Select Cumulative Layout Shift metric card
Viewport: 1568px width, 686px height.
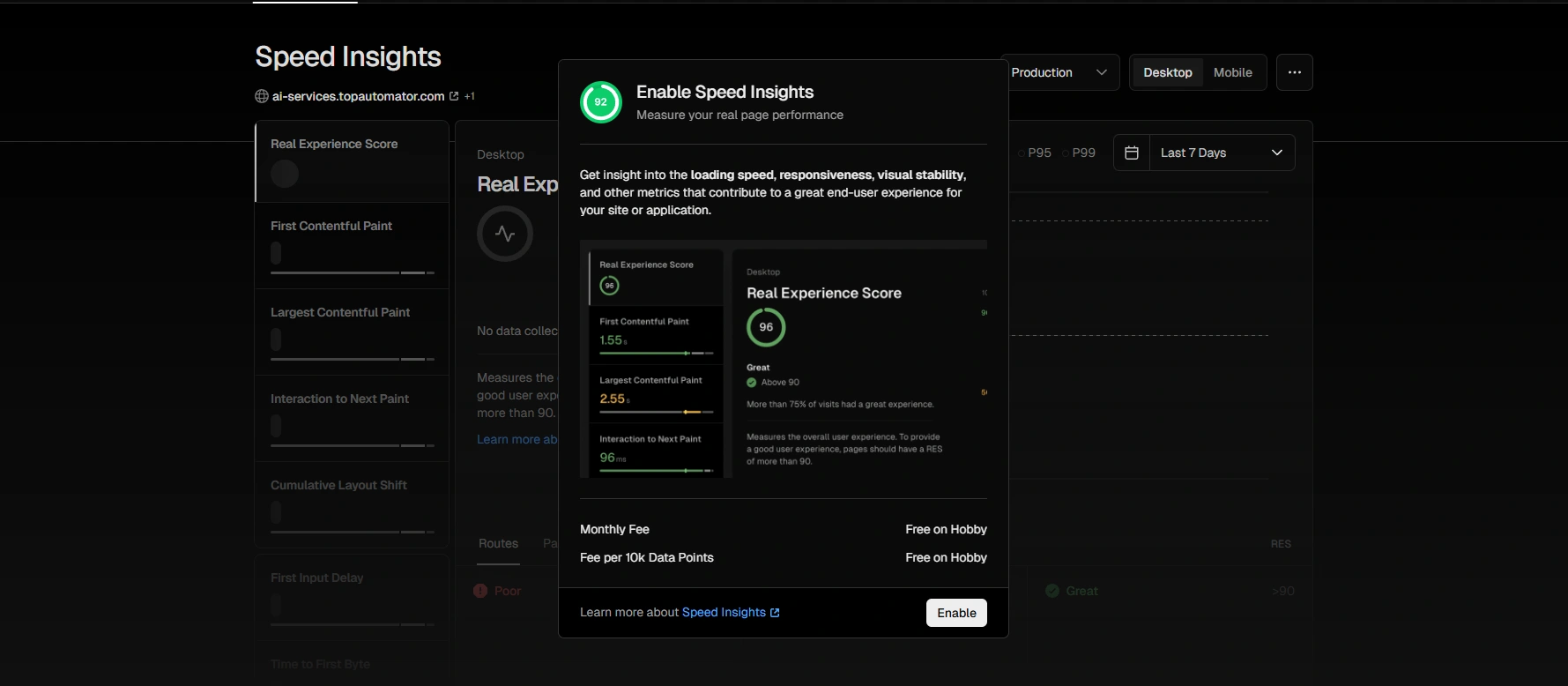[352, 504]
